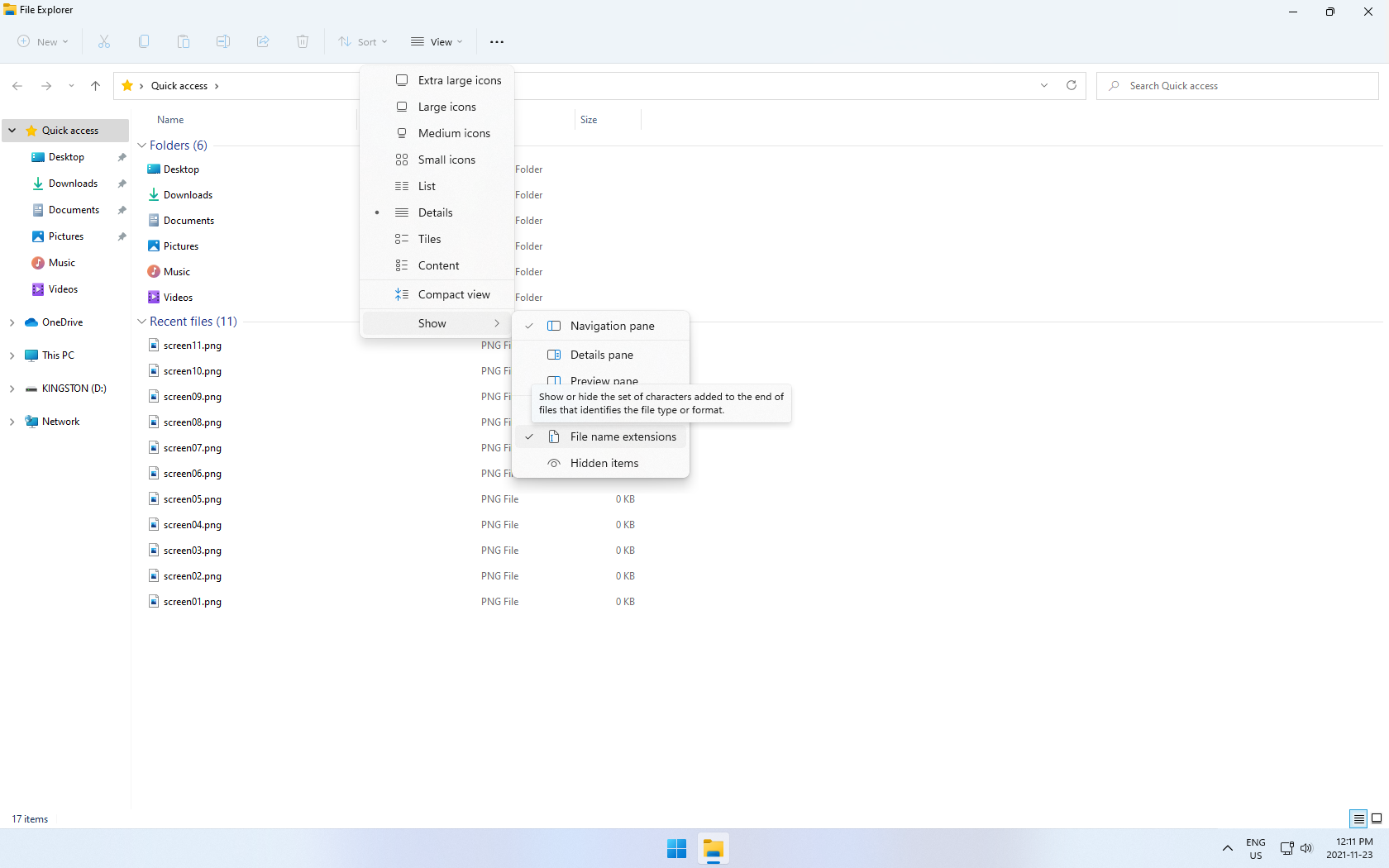Open screen05.png from recent files
This screenshot has height=868, width=1389.
(192, 499)
